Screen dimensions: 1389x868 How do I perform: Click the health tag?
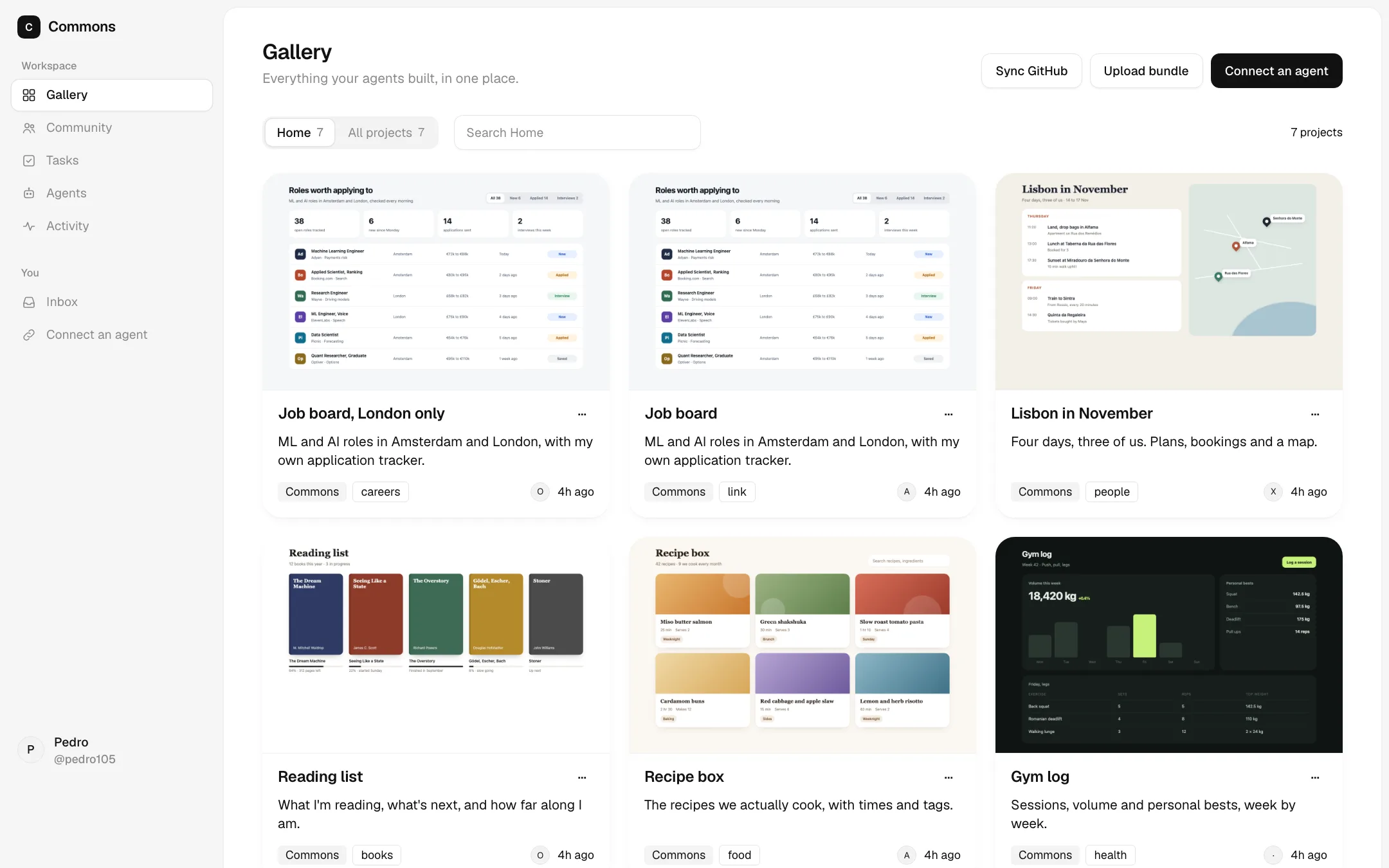(1111, 855)
